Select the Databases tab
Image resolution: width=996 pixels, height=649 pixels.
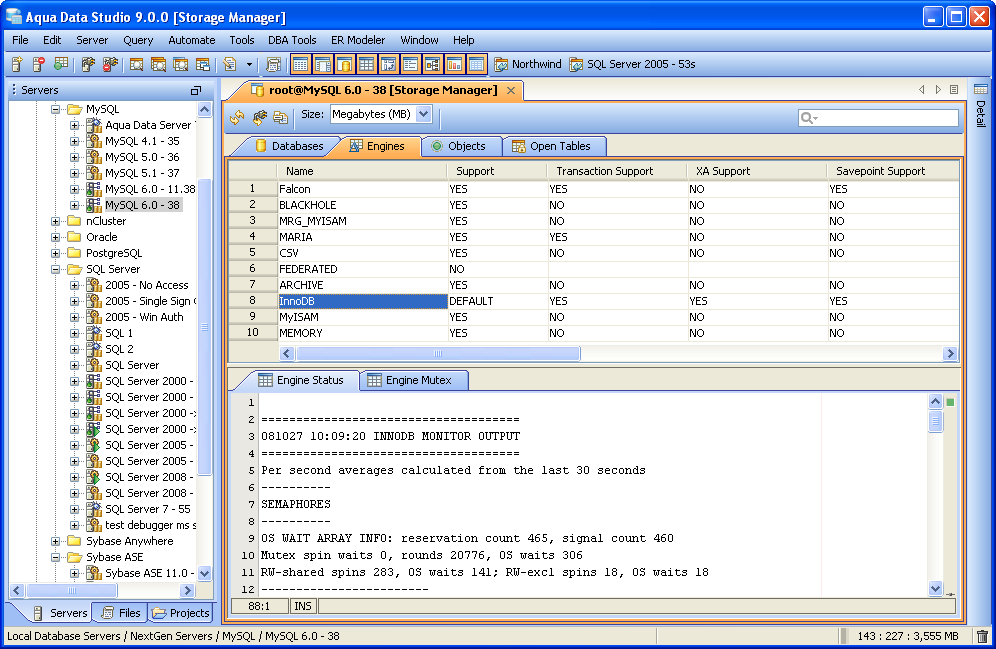pos(296,146)
